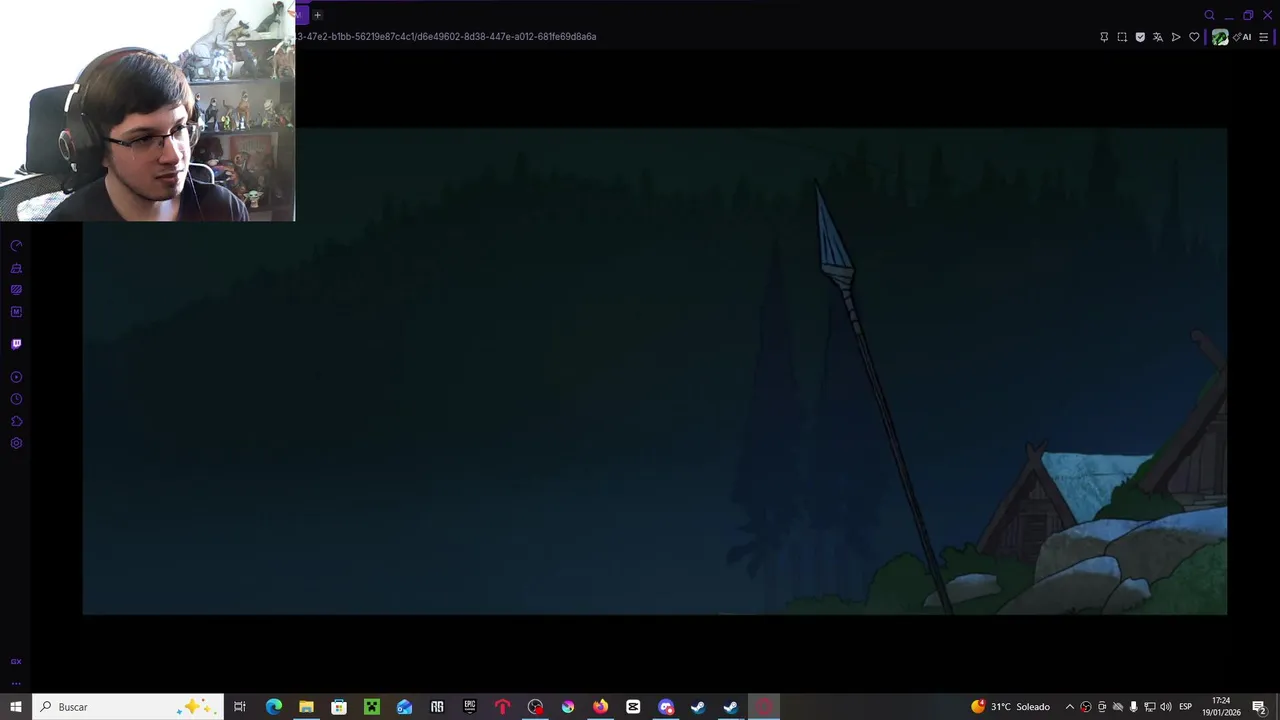Image resolution: width=1280 pixels, height=720 pixels.
Task: Launch Firefox from the taskbar
Action: point(600,707)
